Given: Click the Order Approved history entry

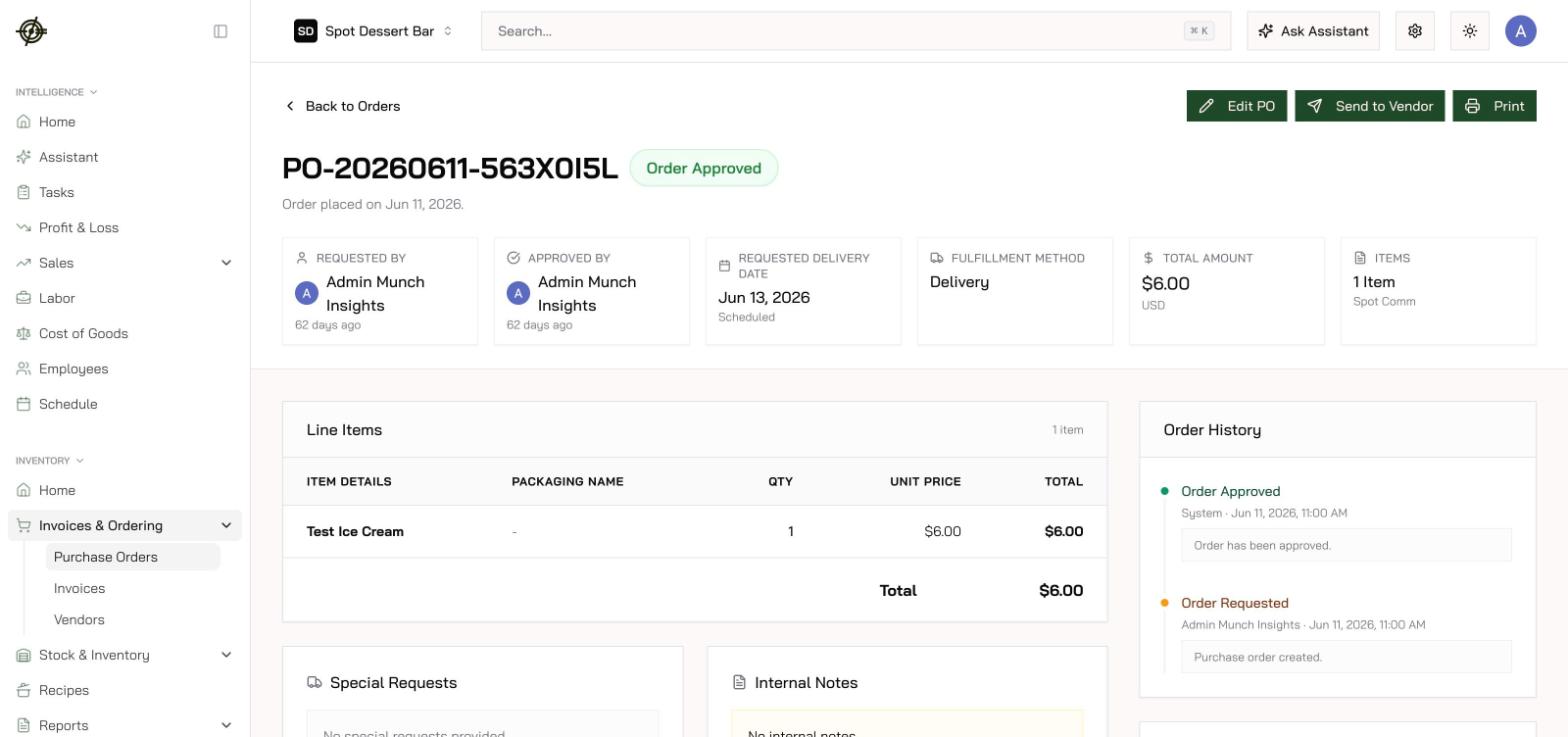Looking at the screenshot, I should 1230,491.
